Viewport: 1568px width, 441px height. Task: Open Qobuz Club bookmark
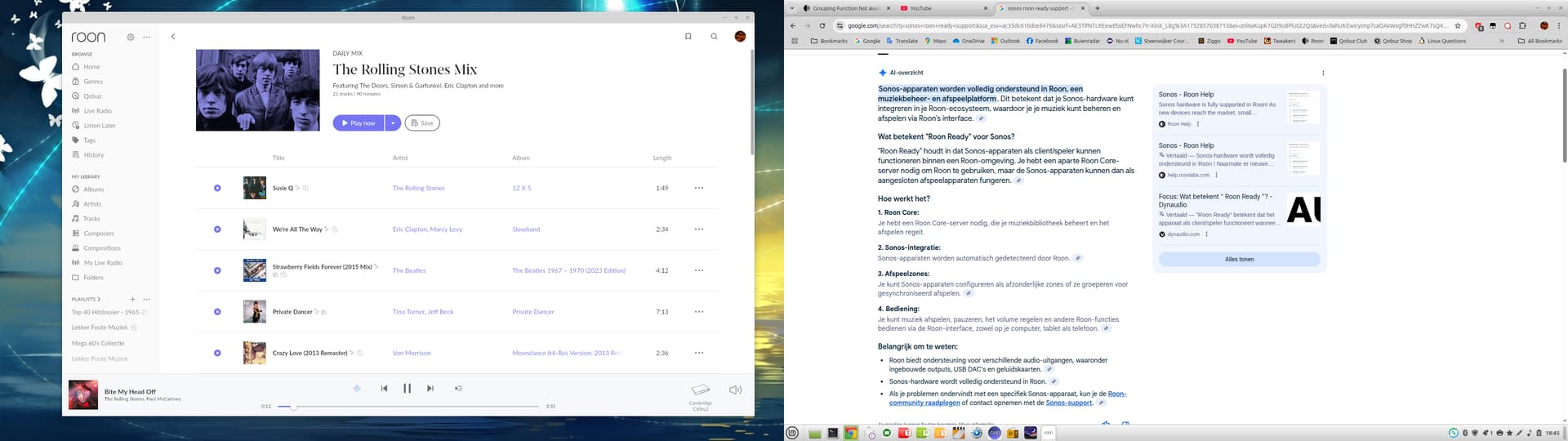1348,41
